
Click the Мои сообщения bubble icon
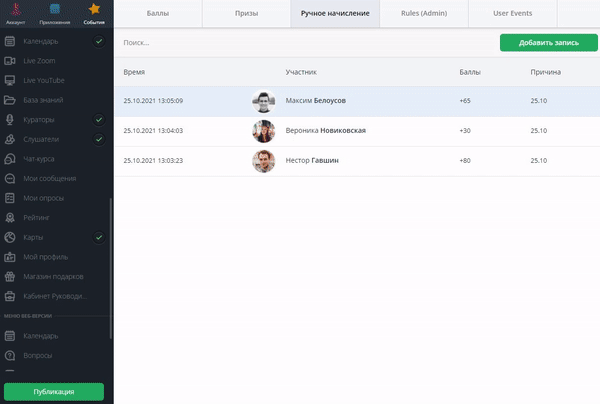click(10, 179)
